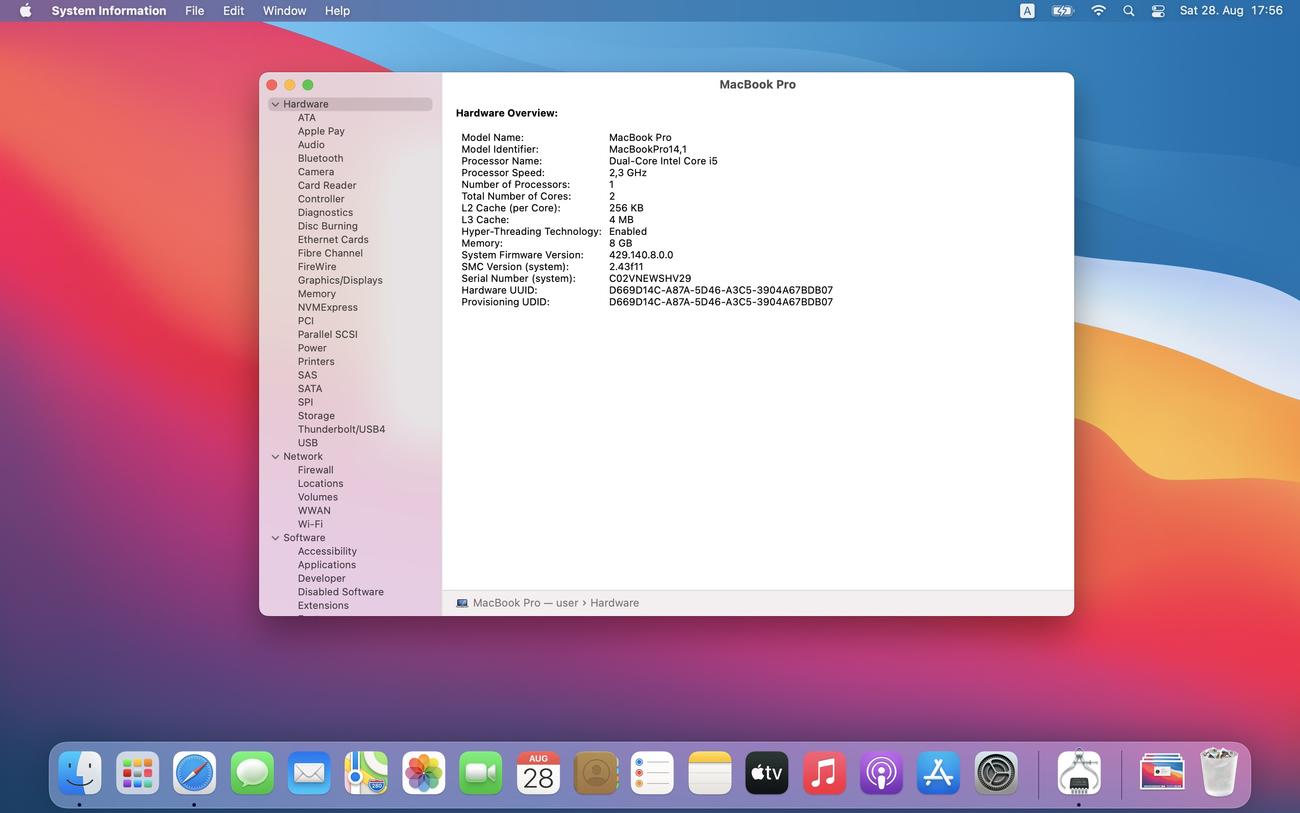The image size is (1300, 813).
Task: Select Power in the sidebar
Action: (312, 348)
